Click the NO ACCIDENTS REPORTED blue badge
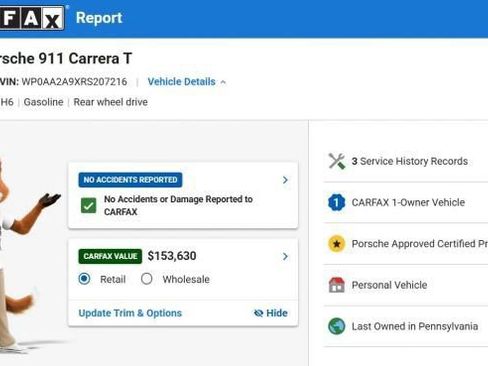The width and height of the screenshot is (488, 366). point(130,180)
